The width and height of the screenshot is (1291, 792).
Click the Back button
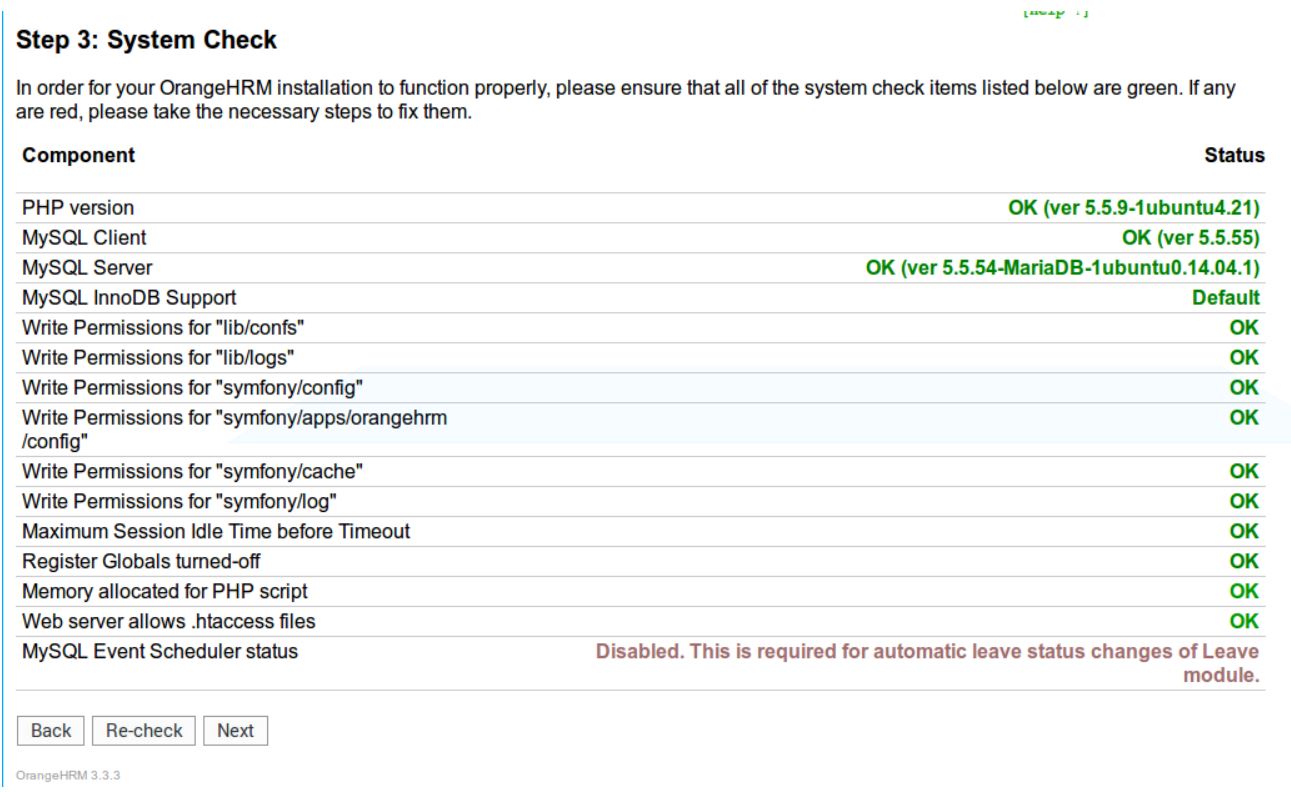pos(50,730)
